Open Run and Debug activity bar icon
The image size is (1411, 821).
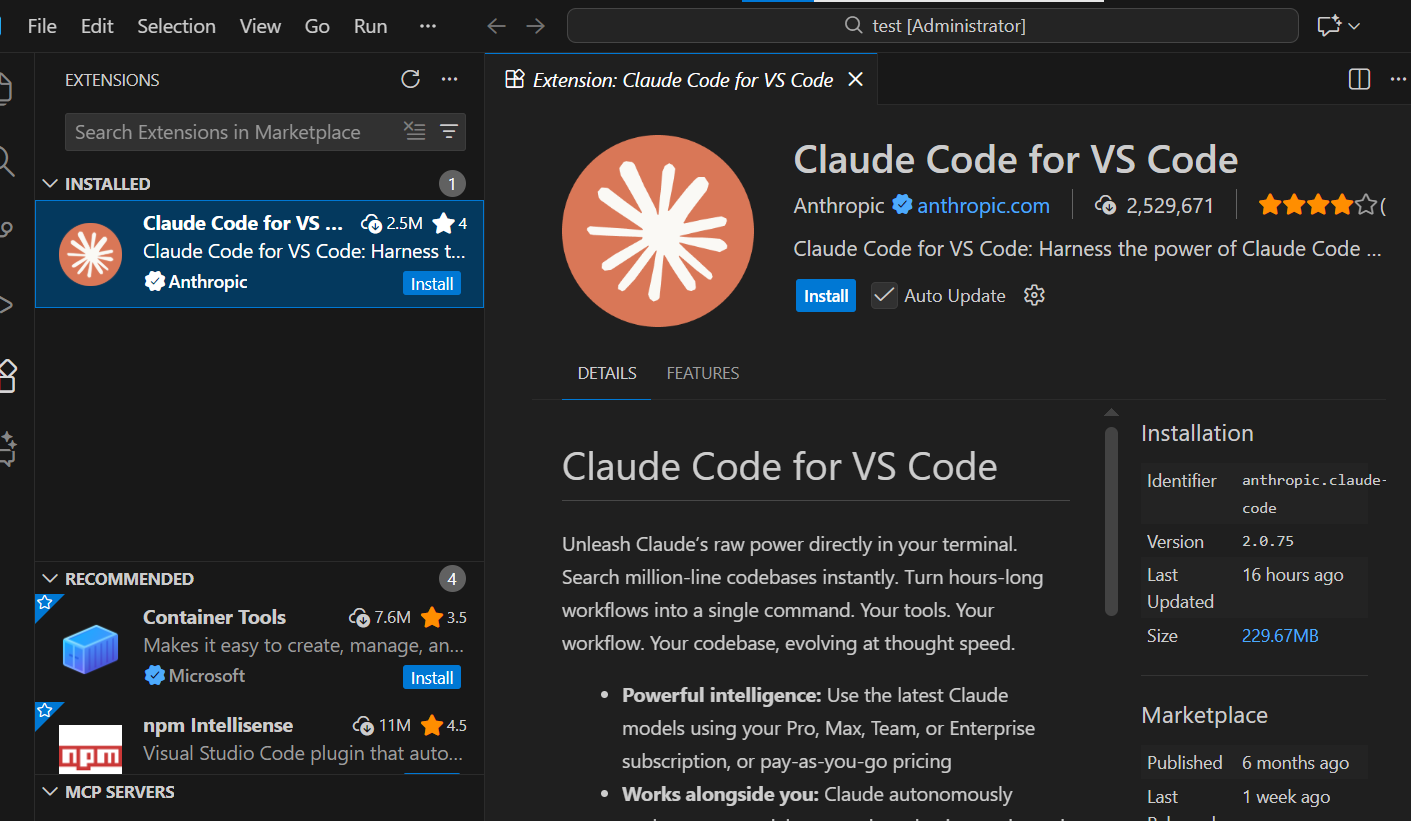(x=6, y=304)
